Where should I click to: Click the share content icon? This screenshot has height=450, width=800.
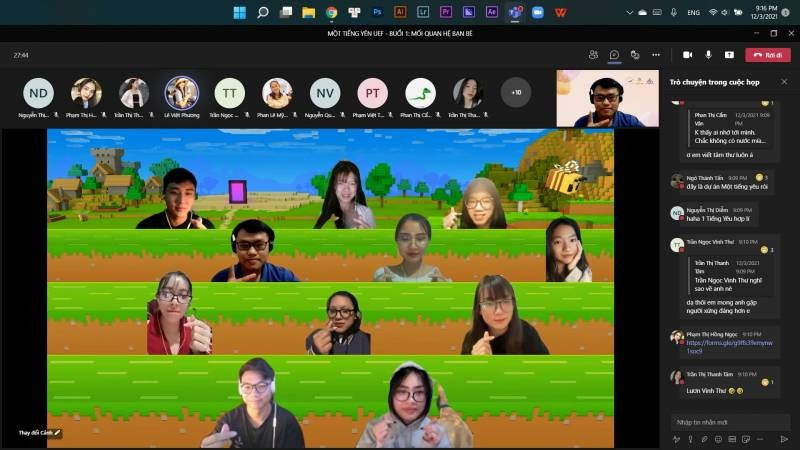pos(729,55)
